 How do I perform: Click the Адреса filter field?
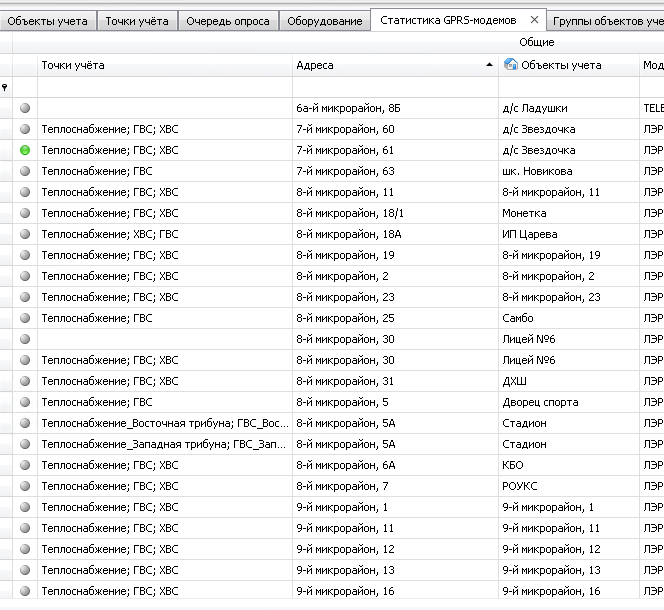[x=396, y=87]
